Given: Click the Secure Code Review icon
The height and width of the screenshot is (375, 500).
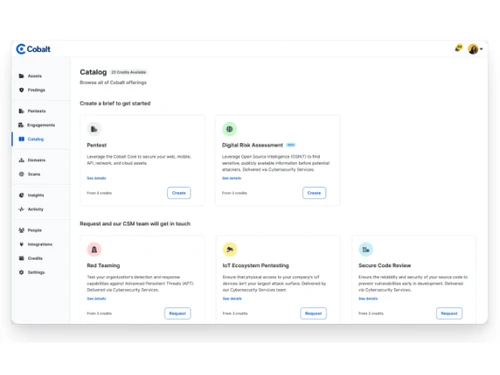Looking at the screenshot, I should (366, 249).
